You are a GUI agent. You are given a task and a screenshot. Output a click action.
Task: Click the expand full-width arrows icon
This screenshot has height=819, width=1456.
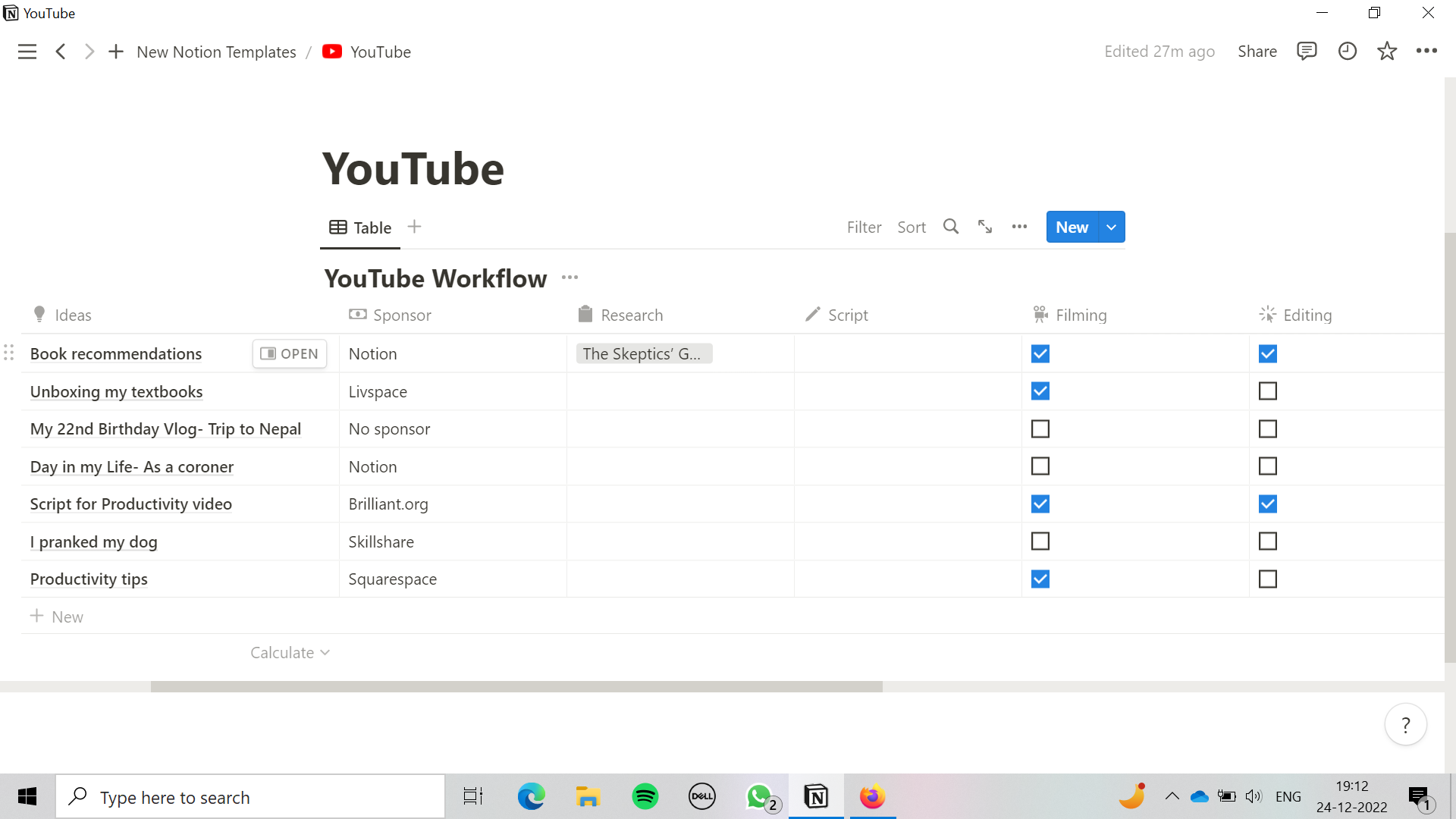click(984, 227)
